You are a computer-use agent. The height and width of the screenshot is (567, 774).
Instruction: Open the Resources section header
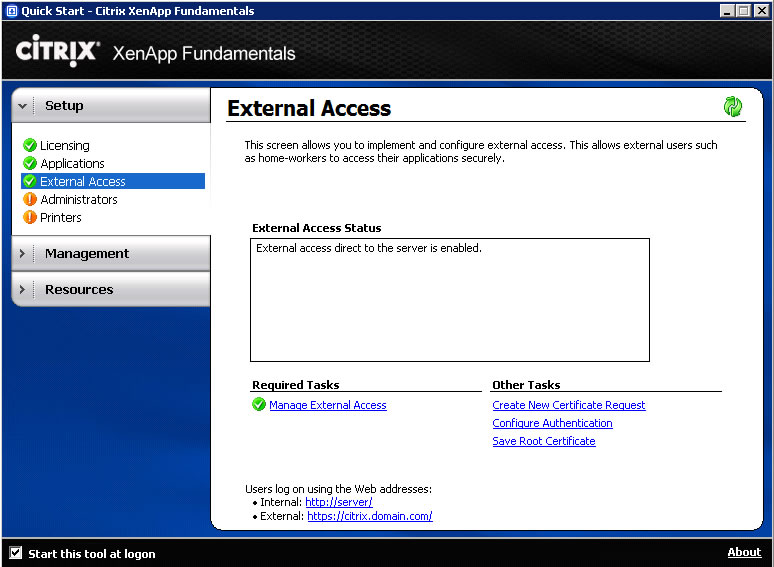112,289
